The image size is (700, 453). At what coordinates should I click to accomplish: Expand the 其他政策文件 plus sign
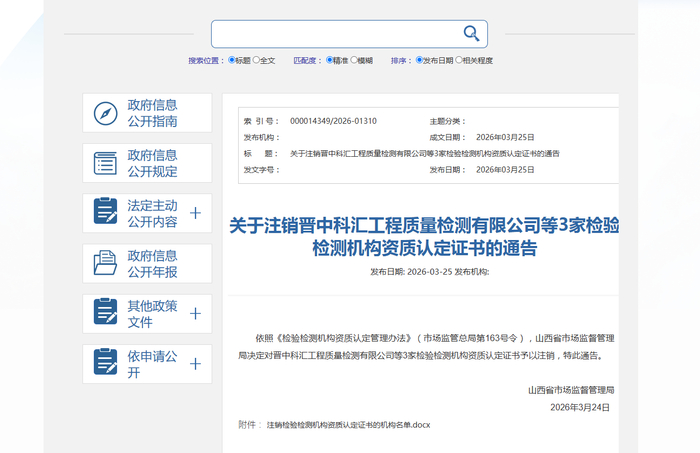coord(195,313)
